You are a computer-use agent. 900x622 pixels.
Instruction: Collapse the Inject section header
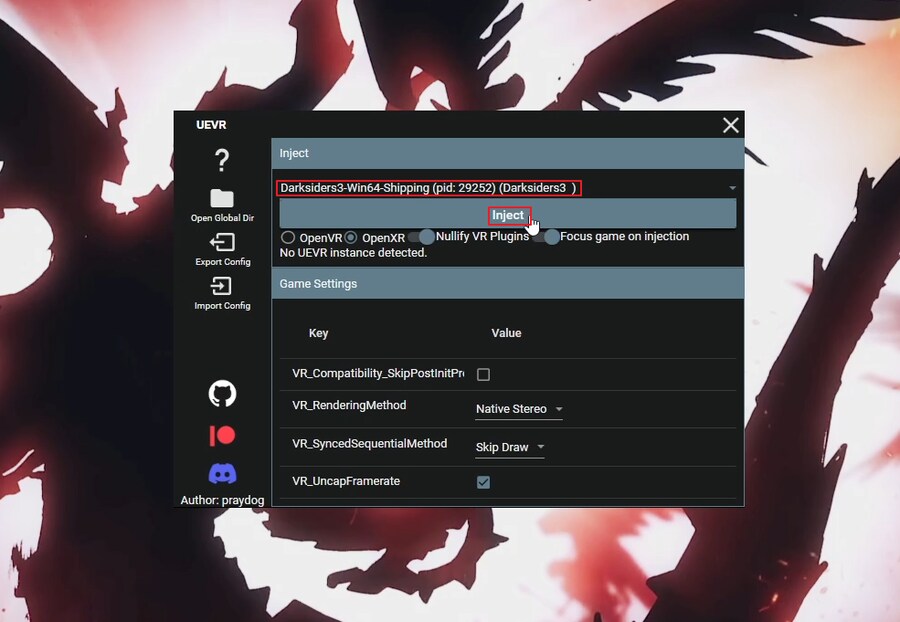coord(507,153)
